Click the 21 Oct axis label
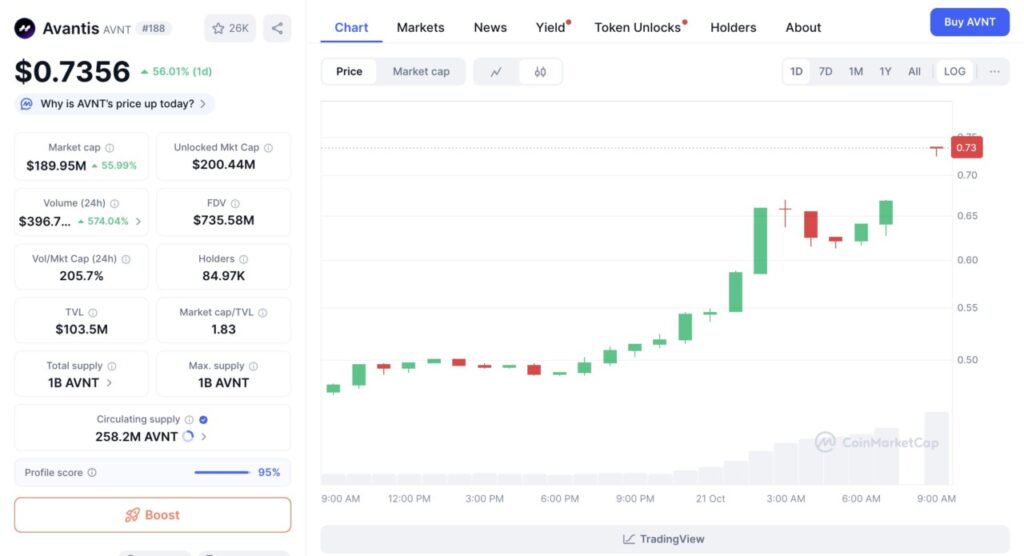Screen dimensions: 1024x556 (710, 499)
